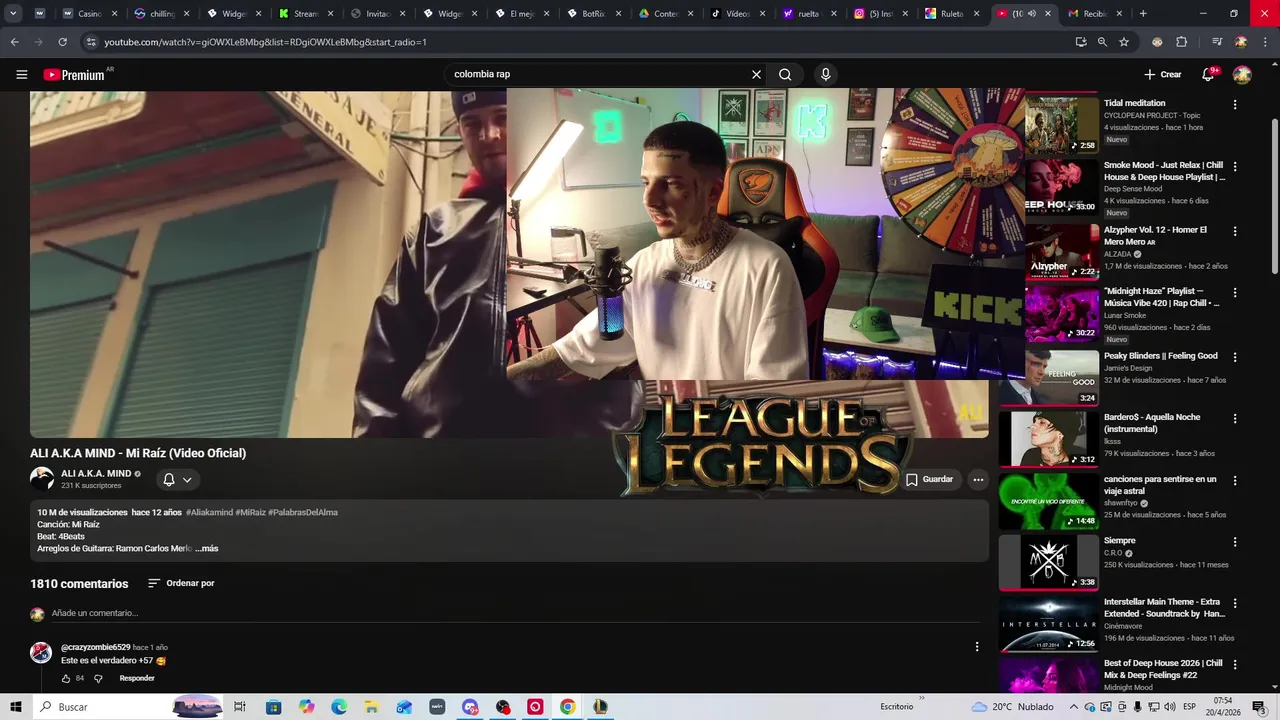Open Interstellar Main Theme video title
This screenshot has width=1280, height=720.
(1164, 608)
